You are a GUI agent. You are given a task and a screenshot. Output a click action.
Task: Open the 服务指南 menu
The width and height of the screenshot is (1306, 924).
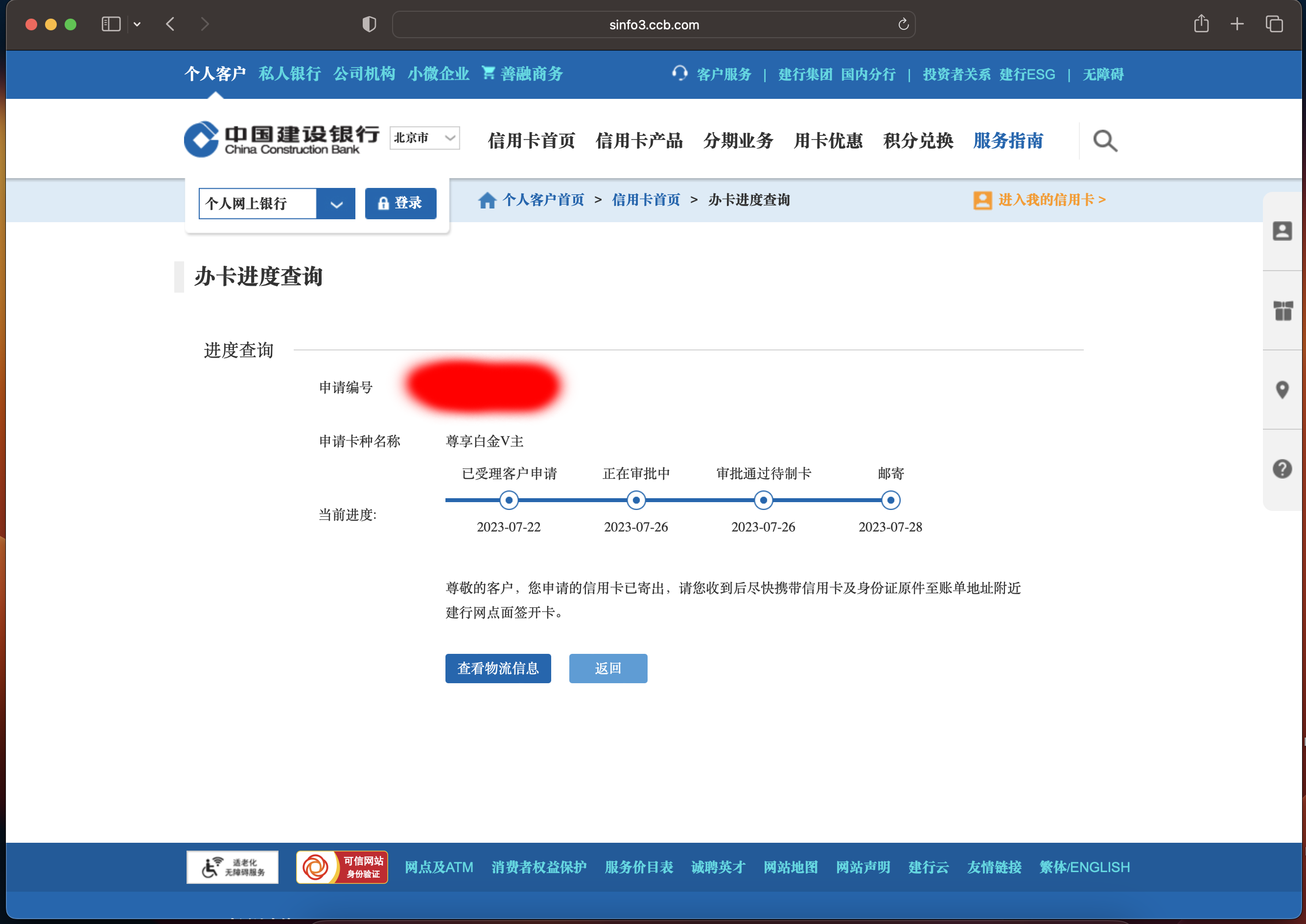[x=1008, y=140]
